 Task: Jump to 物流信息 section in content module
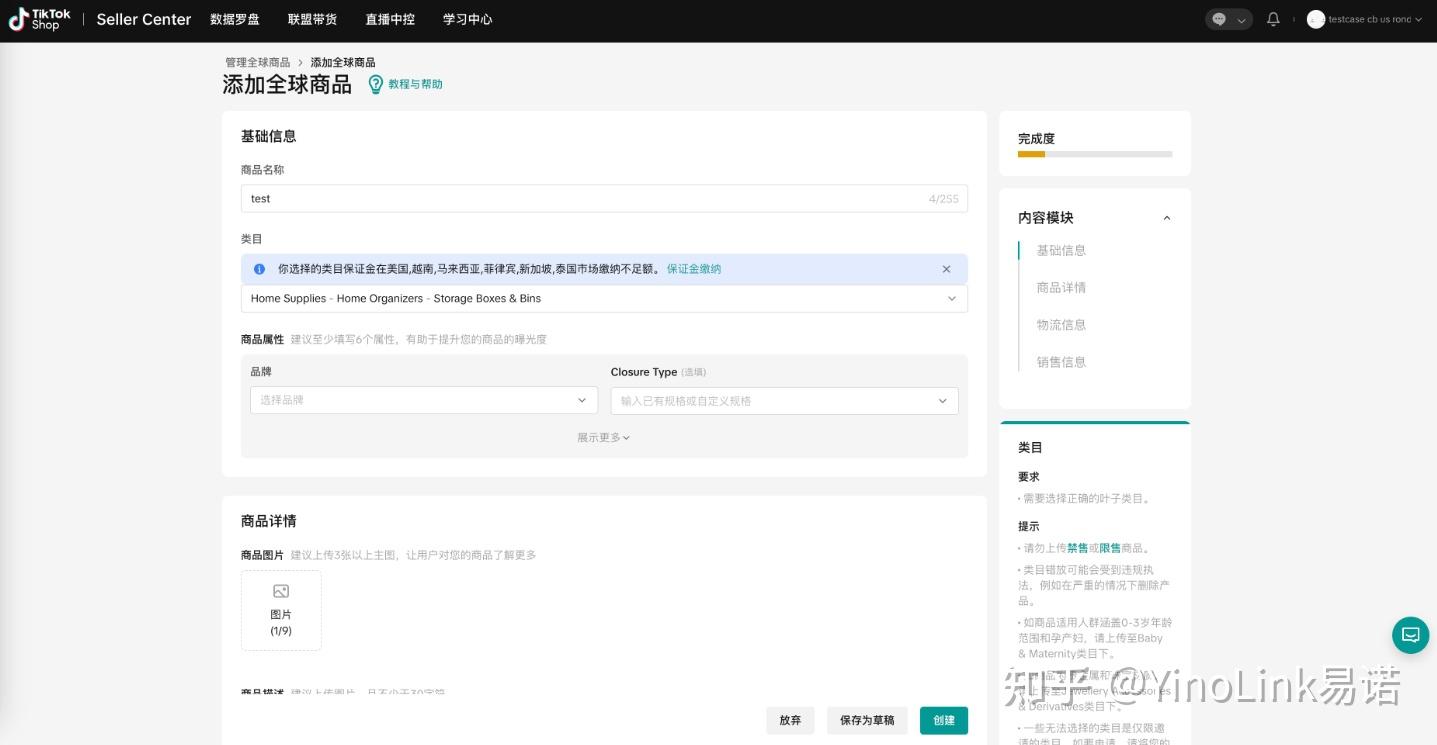coord(1061,324)
